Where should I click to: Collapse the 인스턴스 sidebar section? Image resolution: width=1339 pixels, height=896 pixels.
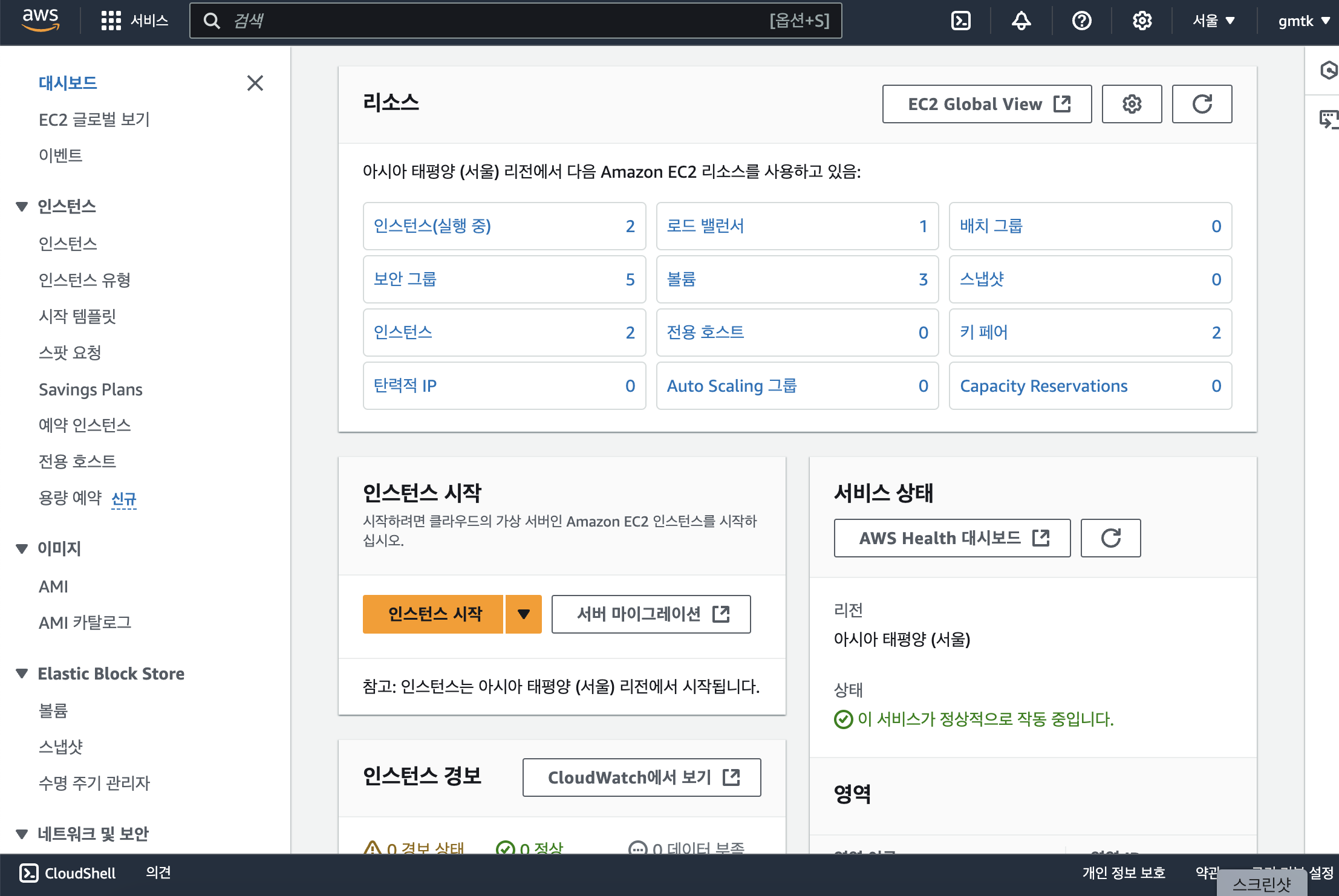22,206
